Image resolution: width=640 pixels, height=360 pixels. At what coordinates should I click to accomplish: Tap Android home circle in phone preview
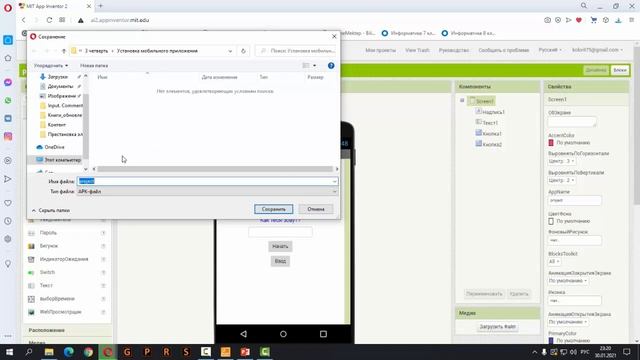(x=283, y=334)
